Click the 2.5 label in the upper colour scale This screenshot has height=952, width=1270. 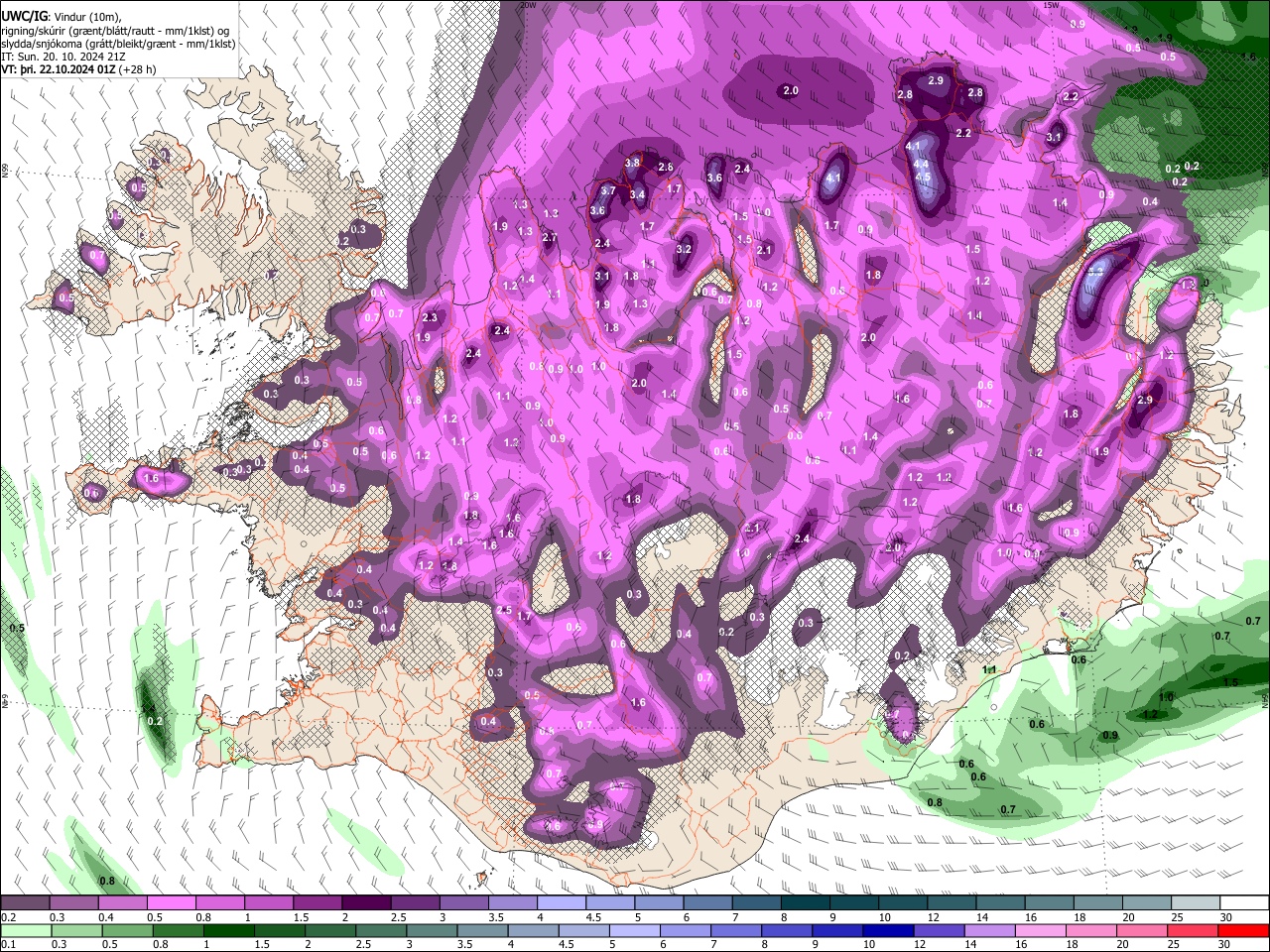click(399, 917)
